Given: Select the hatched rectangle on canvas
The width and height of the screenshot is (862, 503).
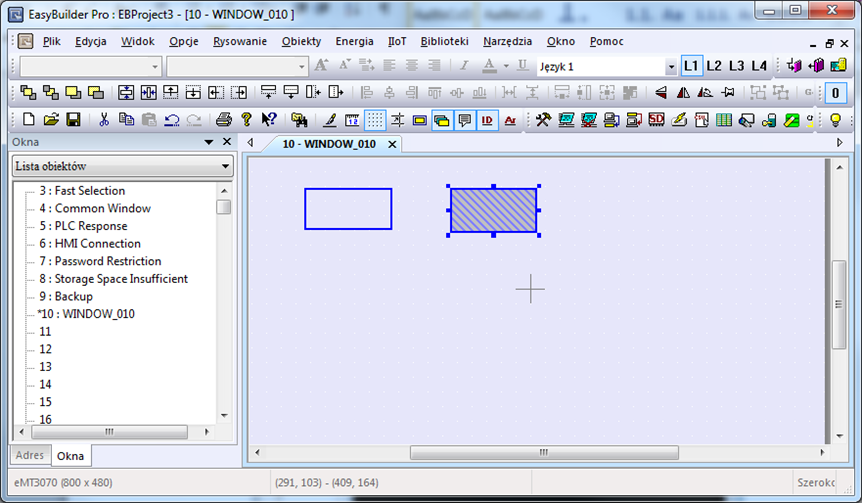Looking at the screenshot, I should tap(493, 210).
